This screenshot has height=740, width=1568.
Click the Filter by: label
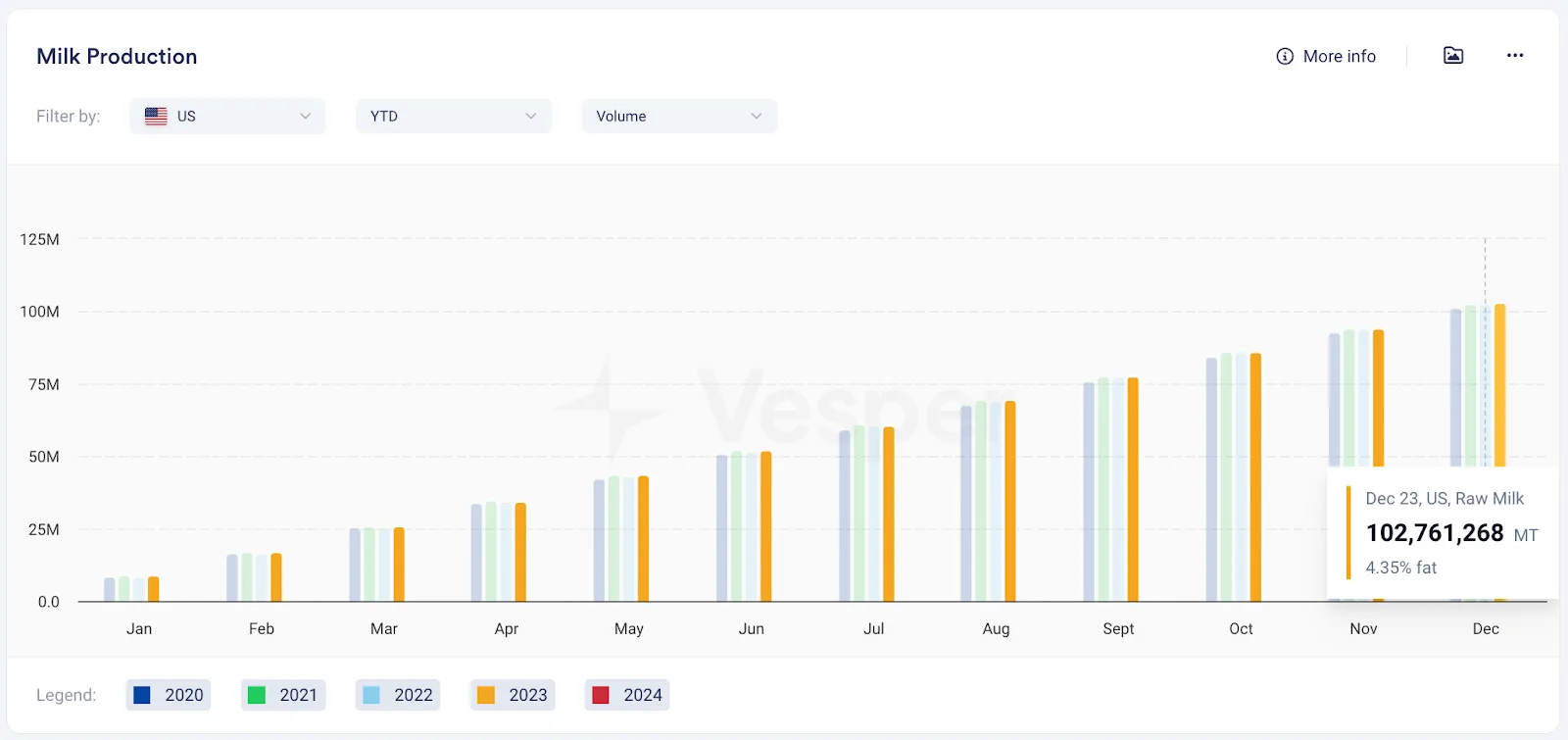68,116
